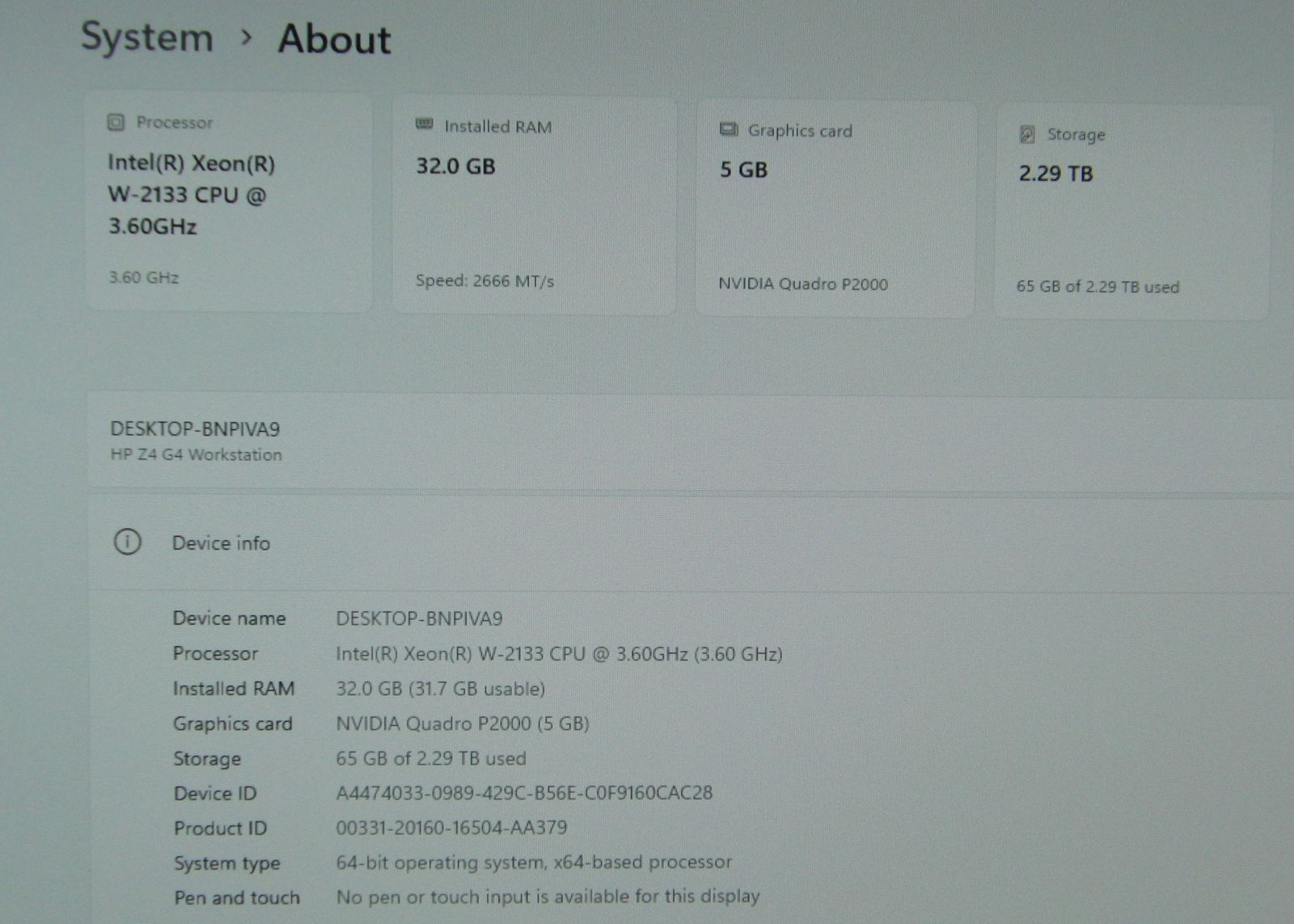
Task: Click the 65 GB used storage text in card
Action: [1097, 287]
